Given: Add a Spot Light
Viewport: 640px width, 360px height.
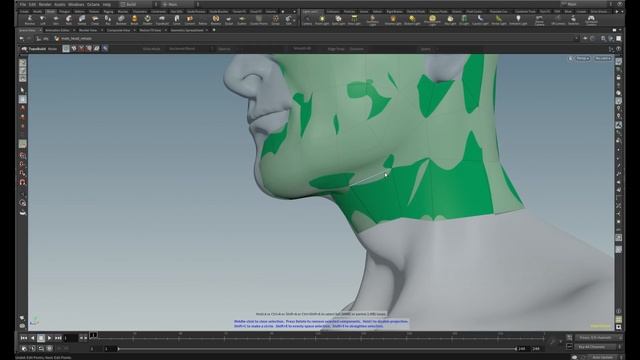Looking at the screenshot, I should tap(338, 20).
